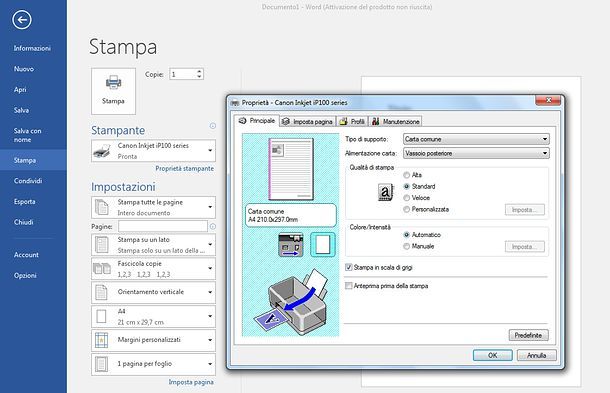Click the sheet icon in 1 pagina per foglio

[x=102, y=364]
